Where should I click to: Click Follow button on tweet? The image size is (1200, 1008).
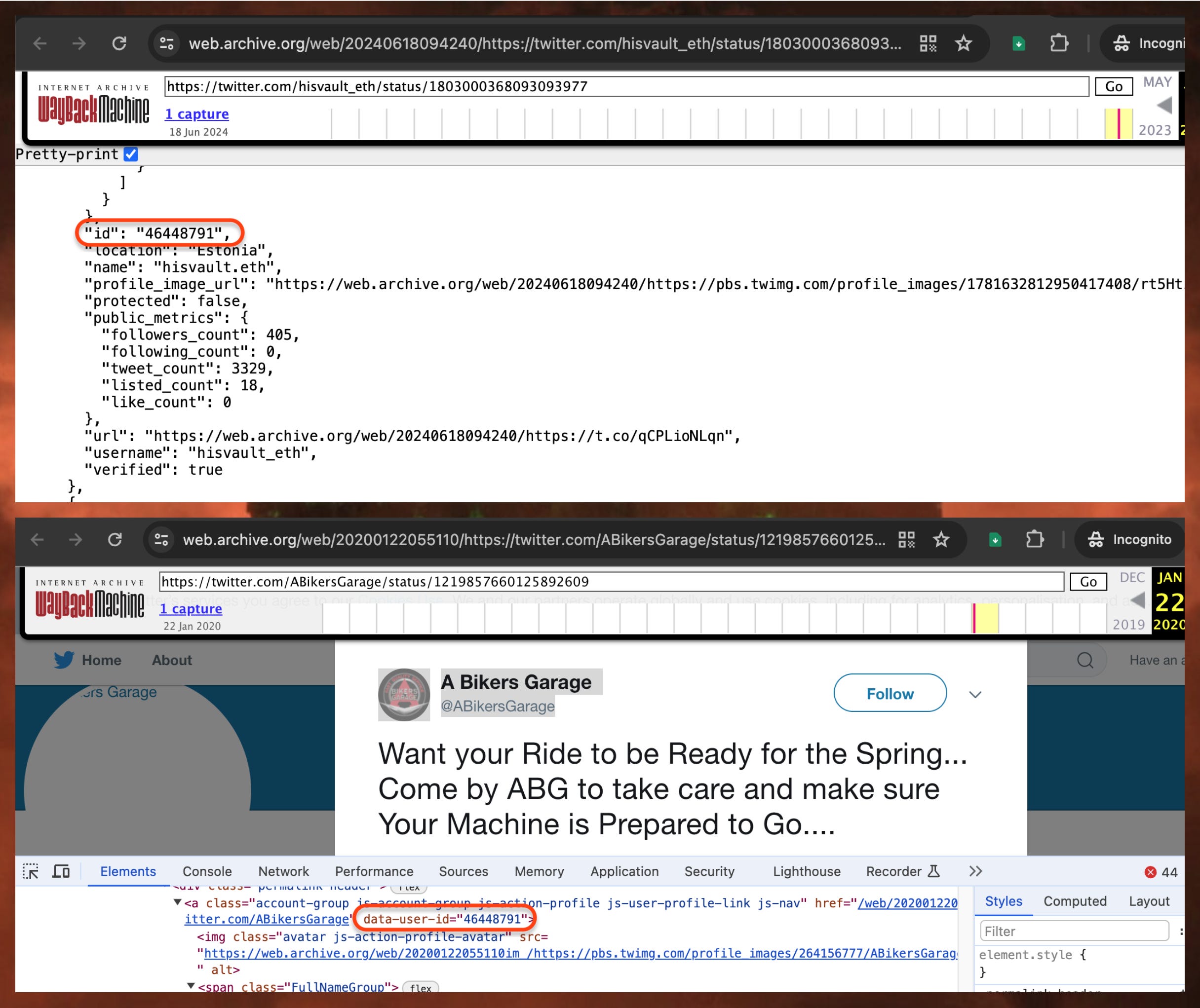890,693
